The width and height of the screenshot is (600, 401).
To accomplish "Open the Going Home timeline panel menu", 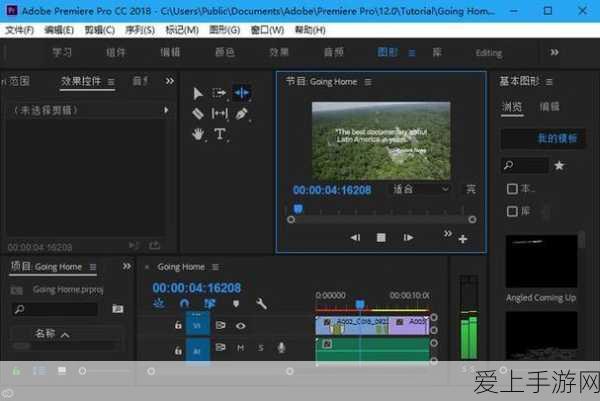I will (x=215, y=267).
